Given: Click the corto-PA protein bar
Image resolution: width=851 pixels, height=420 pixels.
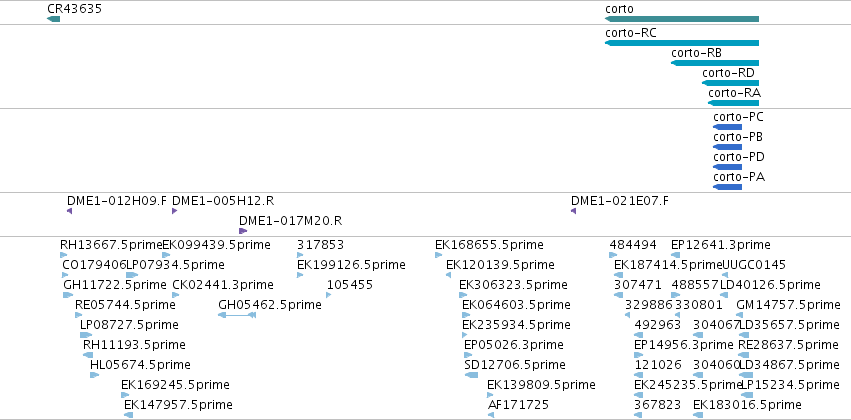Looking at the screenshot, I should tap(727, 187).
